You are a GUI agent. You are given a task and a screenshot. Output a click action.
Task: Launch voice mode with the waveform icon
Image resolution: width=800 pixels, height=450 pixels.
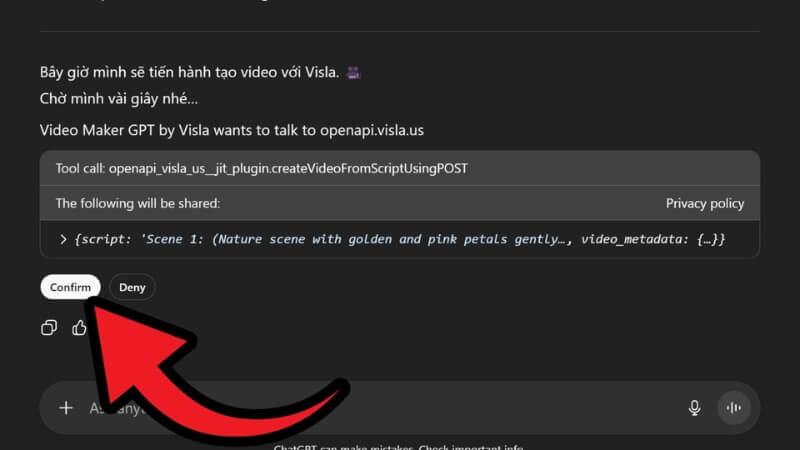tap(735, 407)
